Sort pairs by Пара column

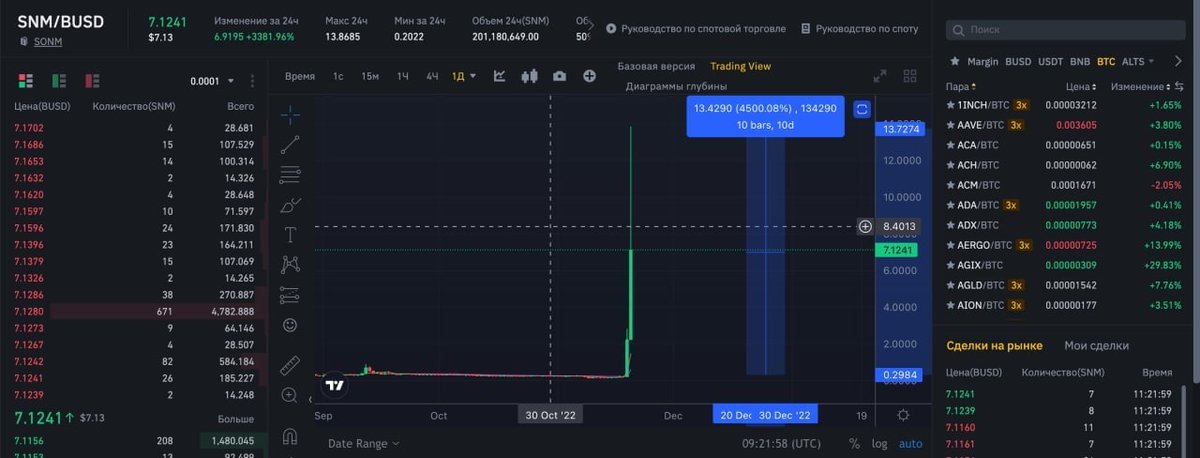pyautogui.click(x=962, y=87)
